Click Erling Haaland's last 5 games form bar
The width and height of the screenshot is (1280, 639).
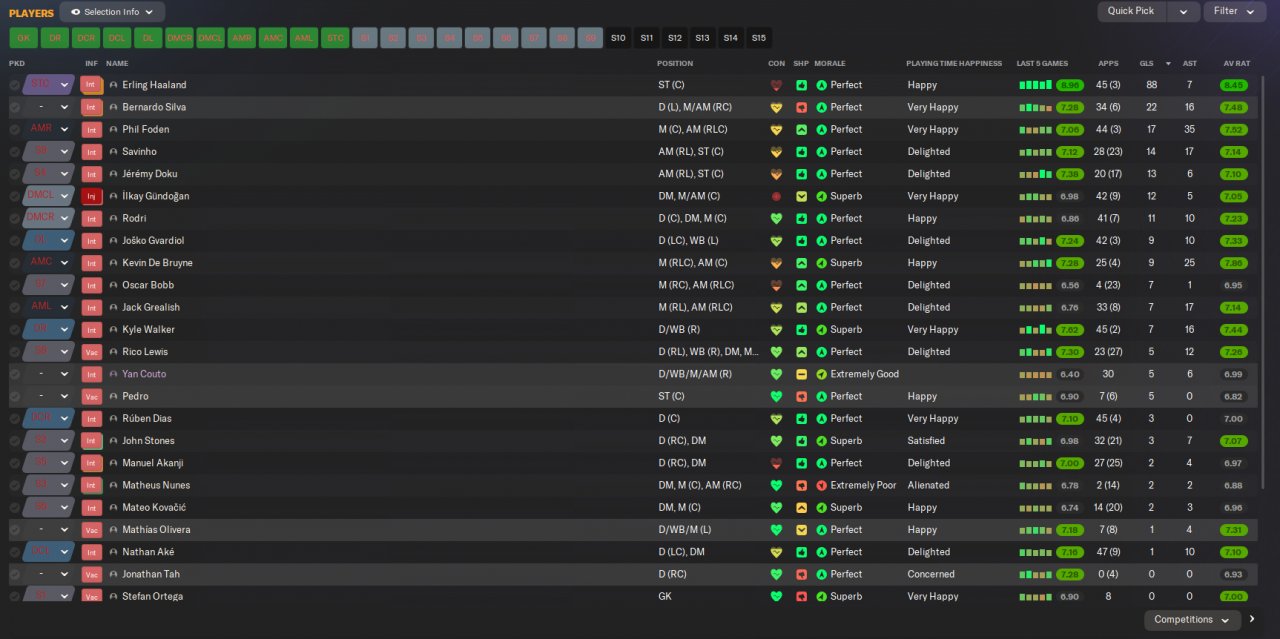point(1035,85)
